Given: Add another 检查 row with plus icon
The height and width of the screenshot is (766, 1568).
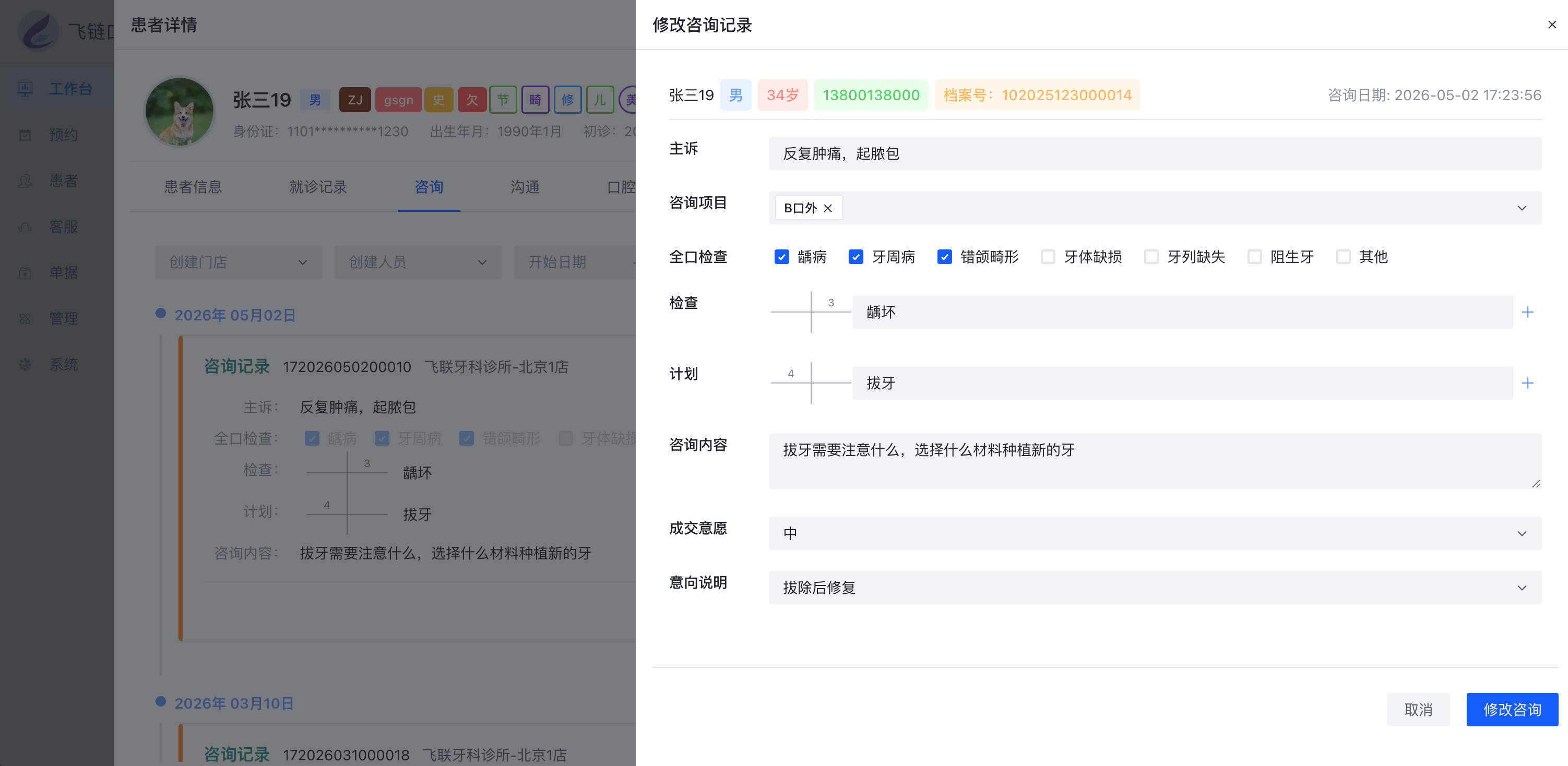Looking at the screenshot, I should [x=1527, y=312].
